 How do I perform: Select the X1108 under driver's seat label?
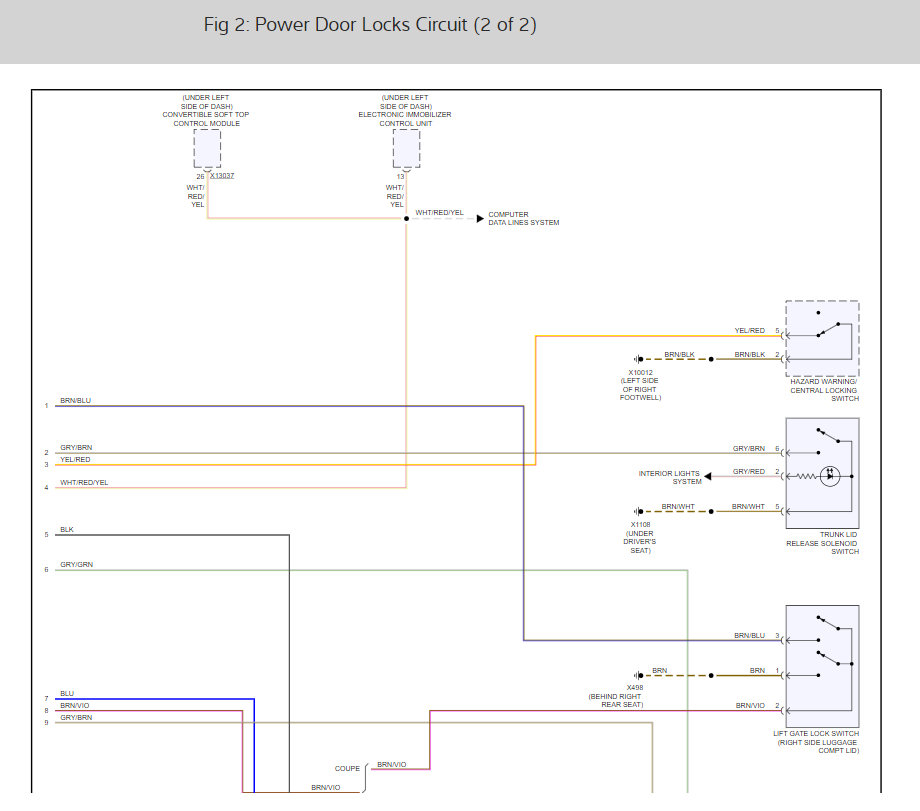tap(640, 538)
